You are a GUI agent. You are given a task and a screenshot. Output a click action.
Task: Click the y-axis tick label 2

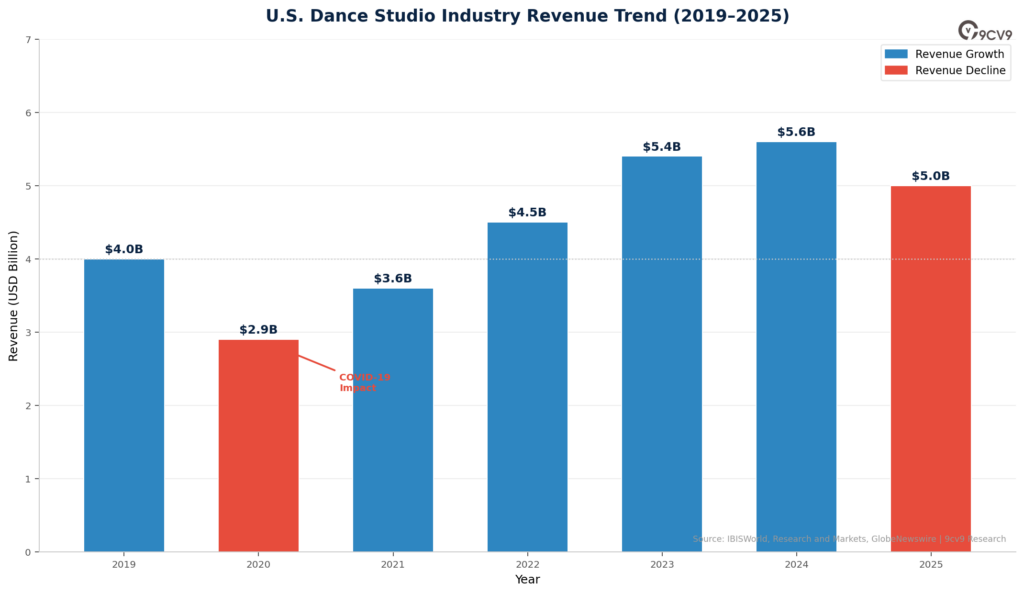[x=28, y=405]
